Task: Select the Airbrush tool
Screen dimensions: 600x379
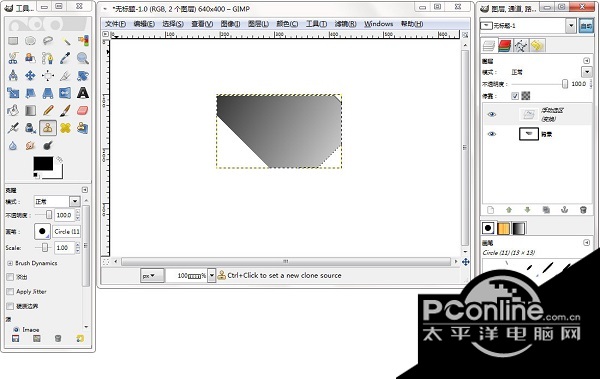Action: 13,128
